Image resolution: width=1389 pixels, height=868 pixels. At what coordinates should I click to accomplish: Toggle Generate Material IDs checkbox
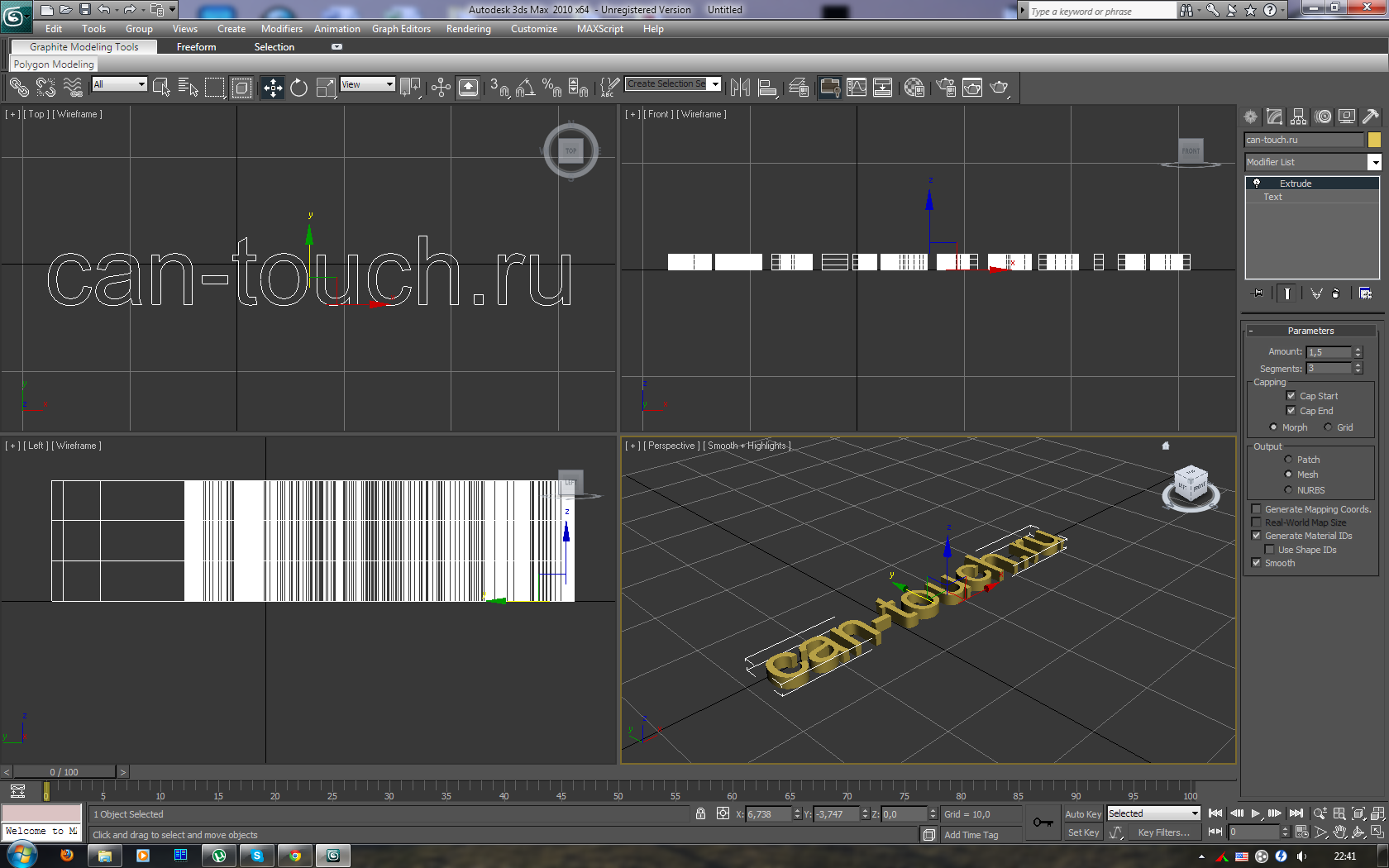pyautogui.click(x=1257, y=536)
